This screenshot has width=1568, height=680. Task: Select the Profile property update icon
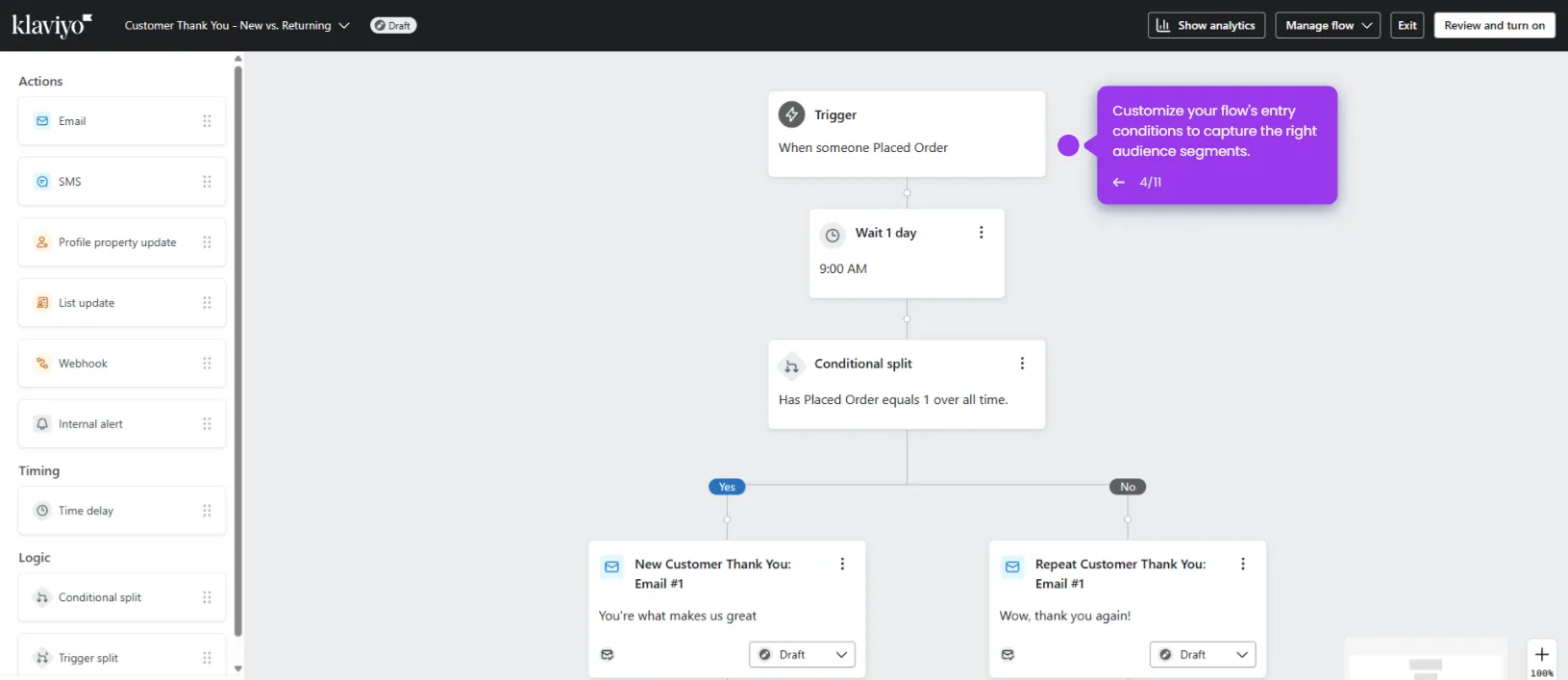[42, 242]
